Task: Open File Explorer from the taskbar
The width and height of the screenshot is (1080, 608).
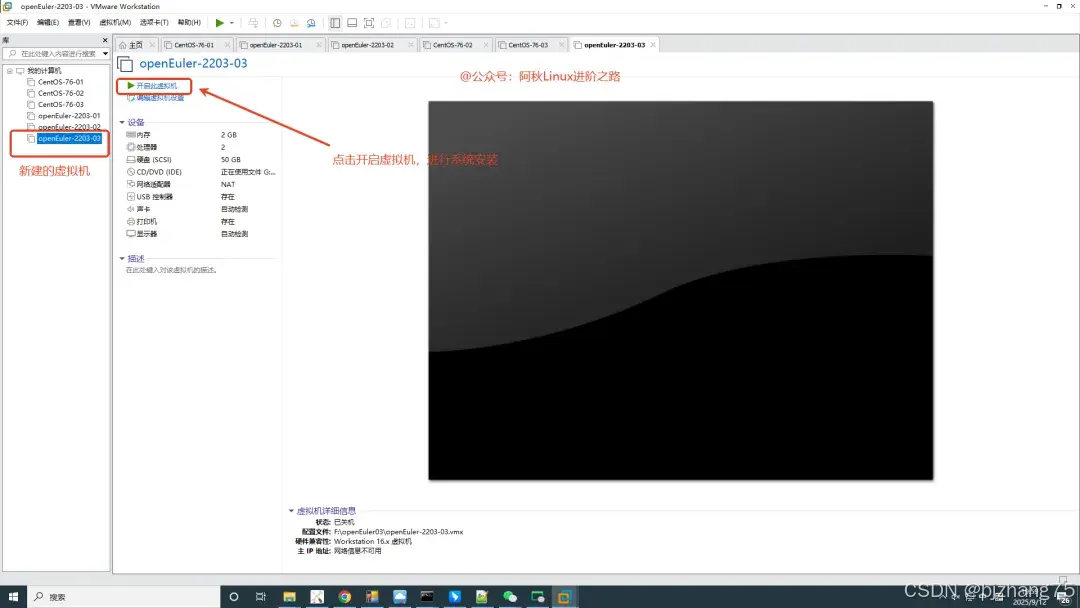Action: tap(289, 597)
